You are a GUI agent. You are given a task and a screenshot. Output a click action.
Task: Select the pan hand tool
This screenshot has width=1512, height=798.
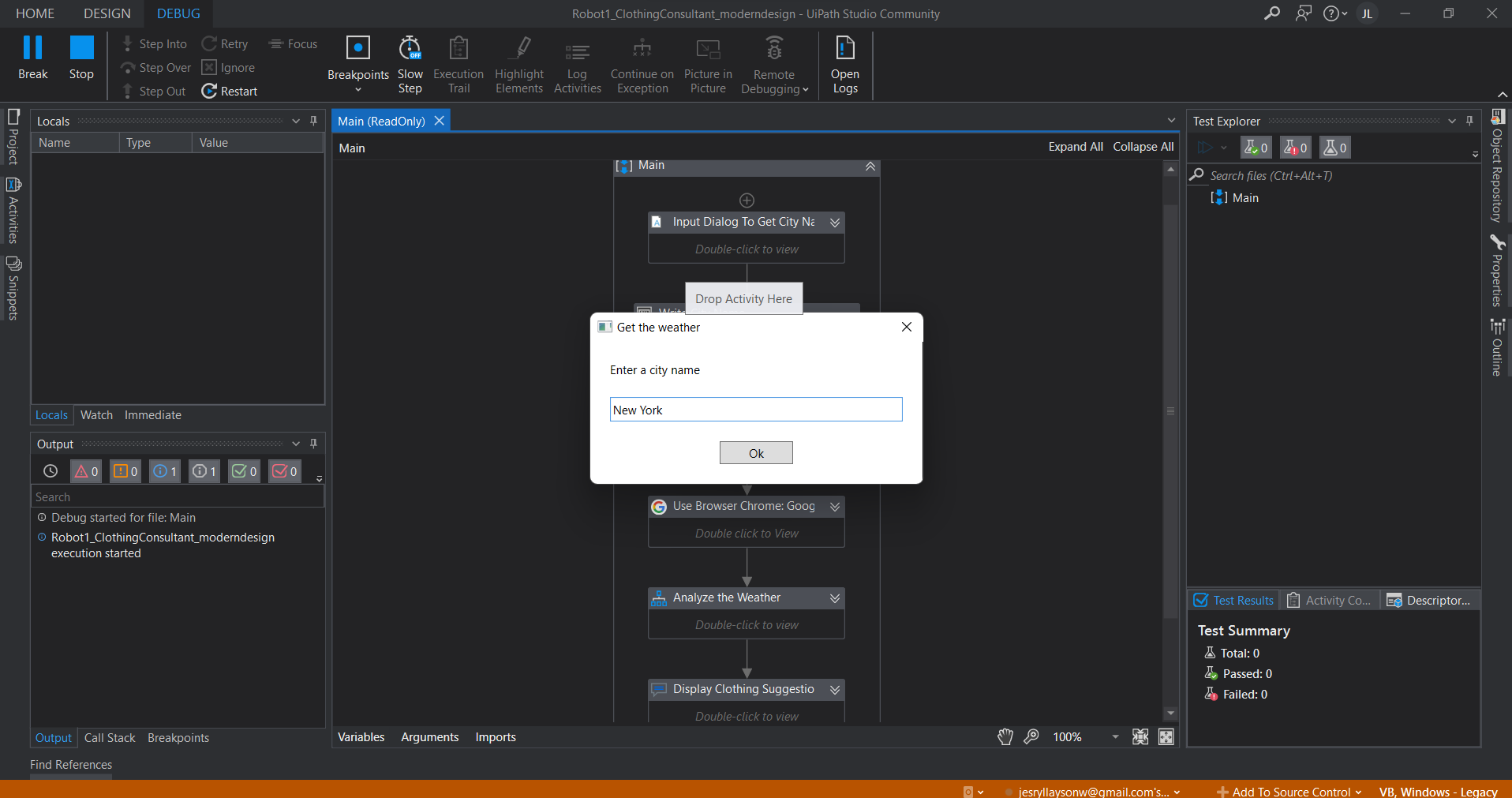click(1005, 737)
